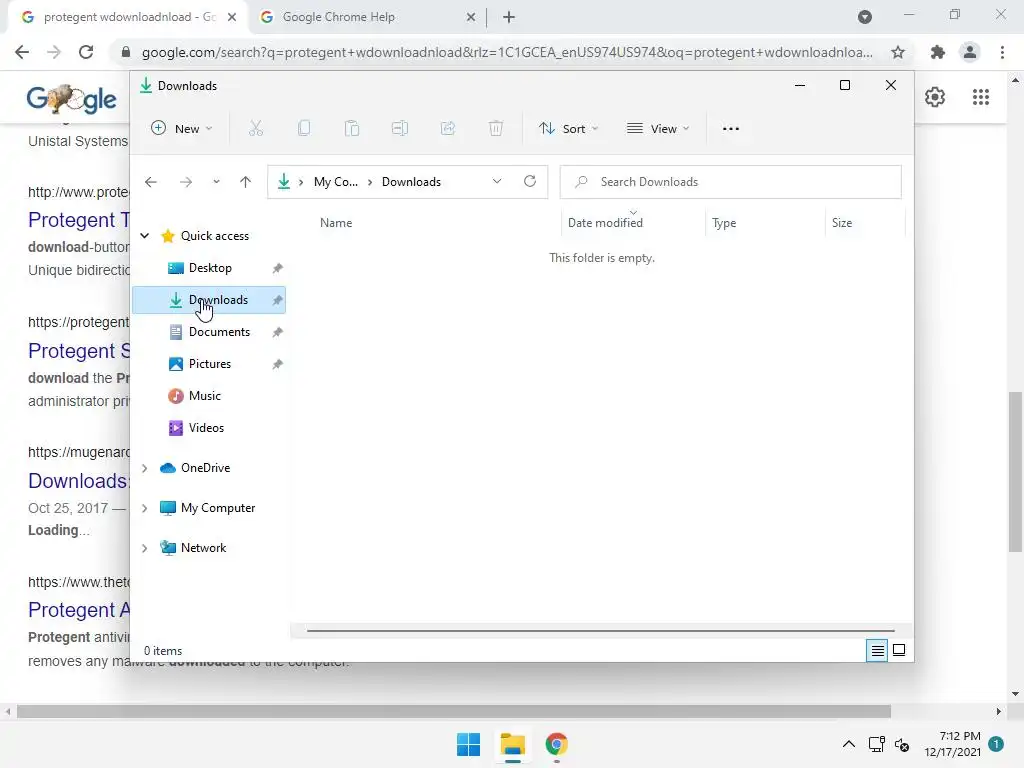Go forward in File Explorer navigation
The height and width of the screenshot is (768, 1024).
[185, 182]
